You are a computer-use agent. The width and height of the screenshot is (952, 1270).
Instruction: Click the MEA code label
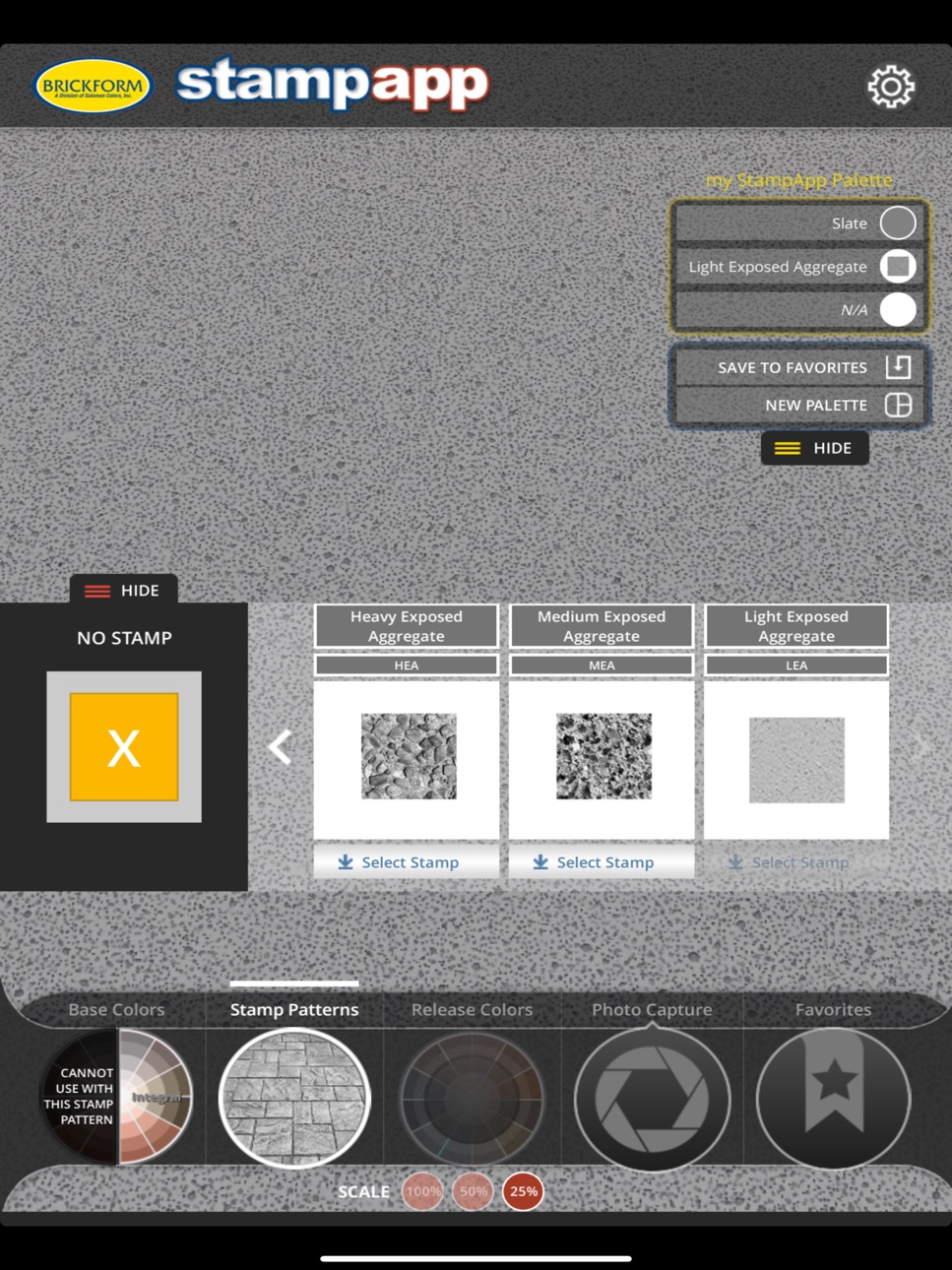click(x=602, y=666)
